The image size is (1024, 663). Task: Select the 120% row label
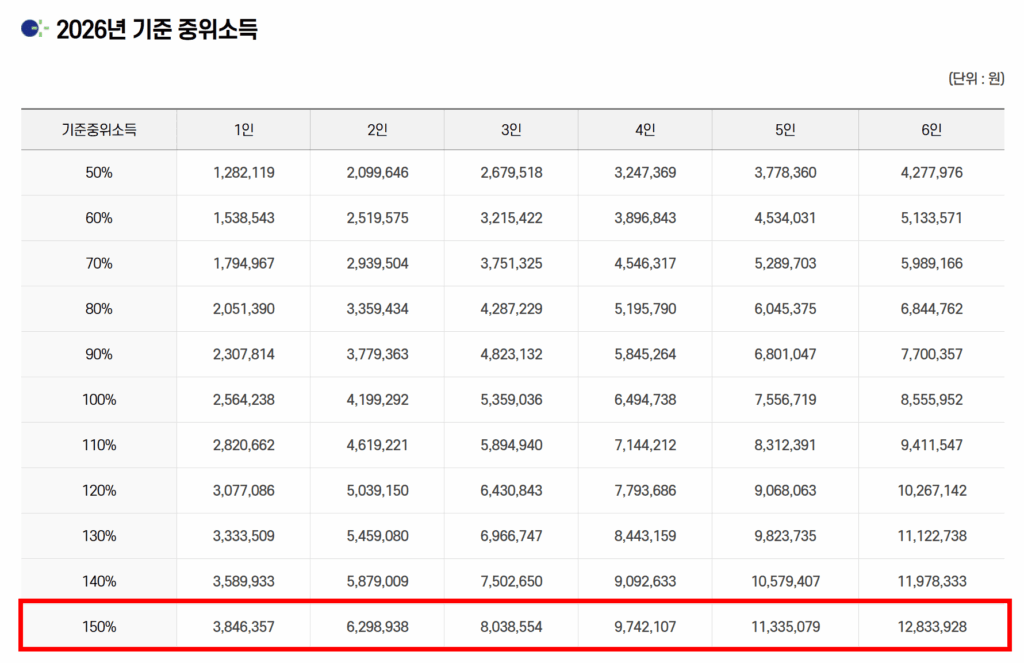click(99, 490)
